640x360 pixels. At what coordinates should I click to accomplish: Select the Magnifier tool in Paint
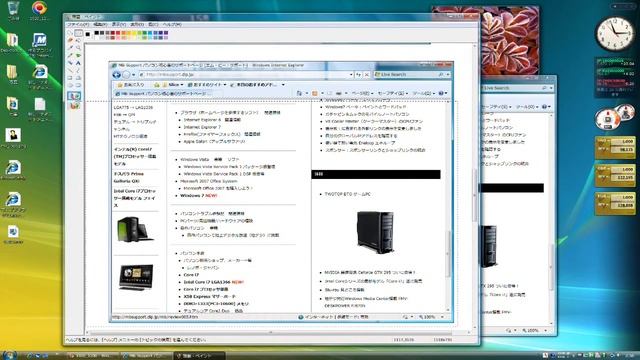[x=78, y=48]
